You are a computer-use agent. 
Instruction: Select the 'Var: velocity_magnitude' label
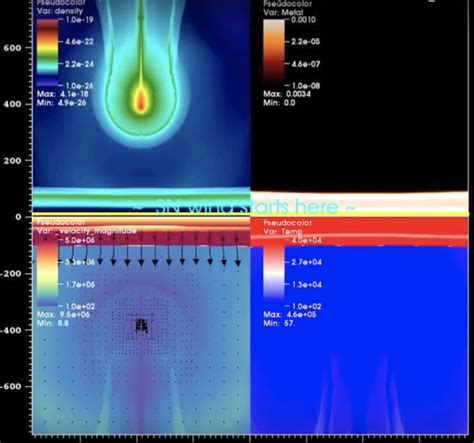(x=86, y=231)
